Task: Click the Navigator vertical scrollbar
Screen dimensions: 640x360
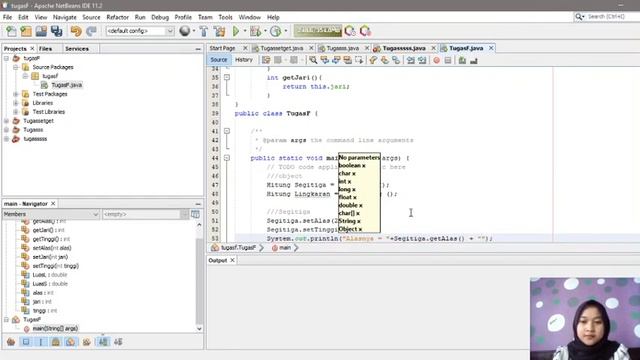Action: 199,277
